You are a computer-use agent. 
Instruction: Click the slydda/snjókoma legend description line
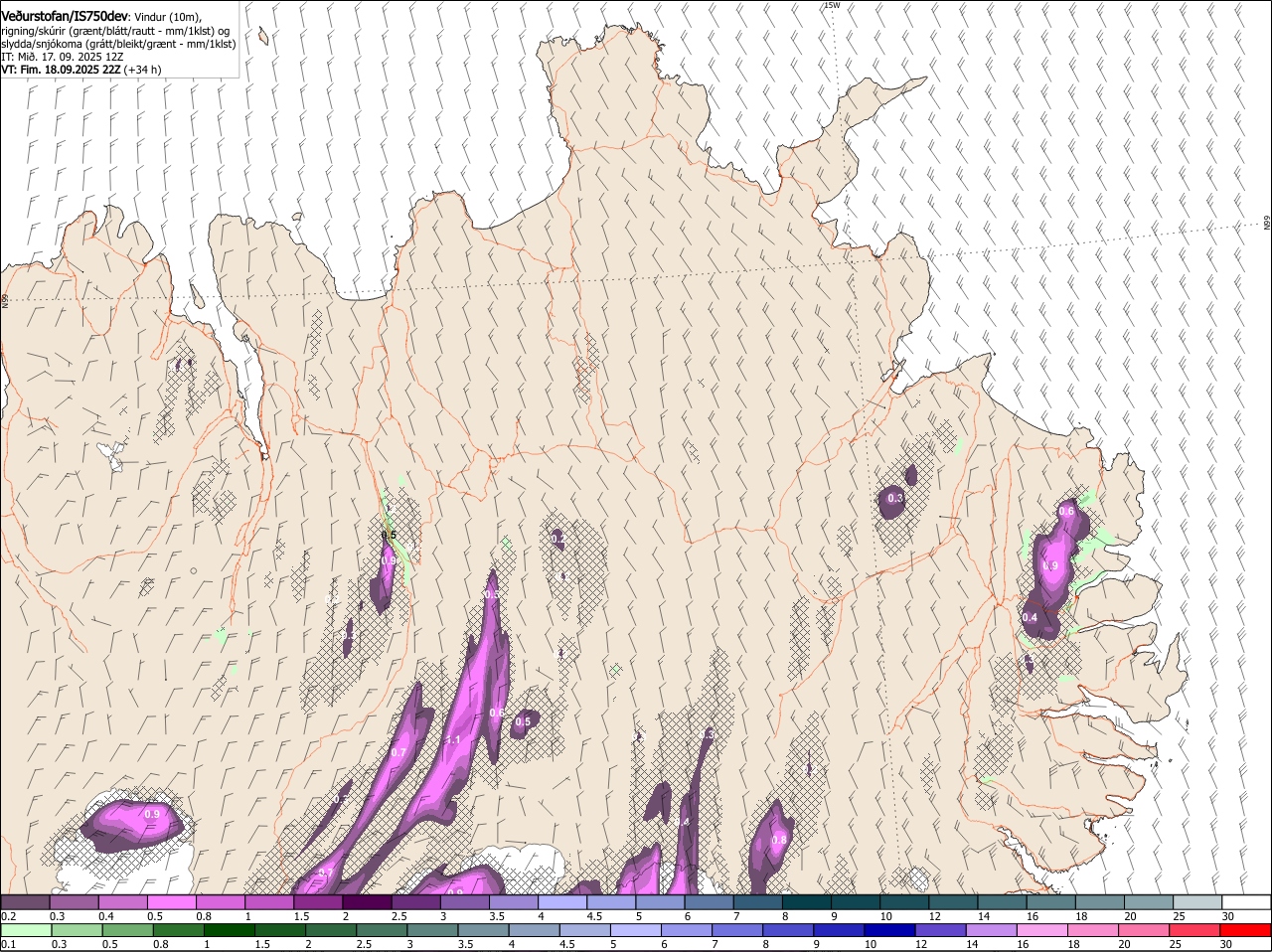(x=118, y=44)
